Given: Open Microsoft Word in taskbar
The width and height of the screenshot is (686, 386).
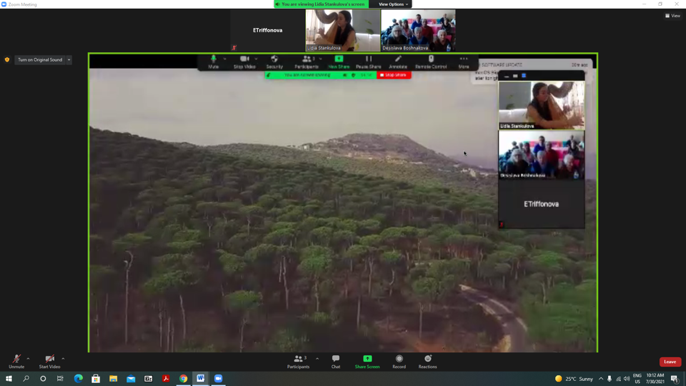Looking at the screenshot, I should tap(200, 379).
